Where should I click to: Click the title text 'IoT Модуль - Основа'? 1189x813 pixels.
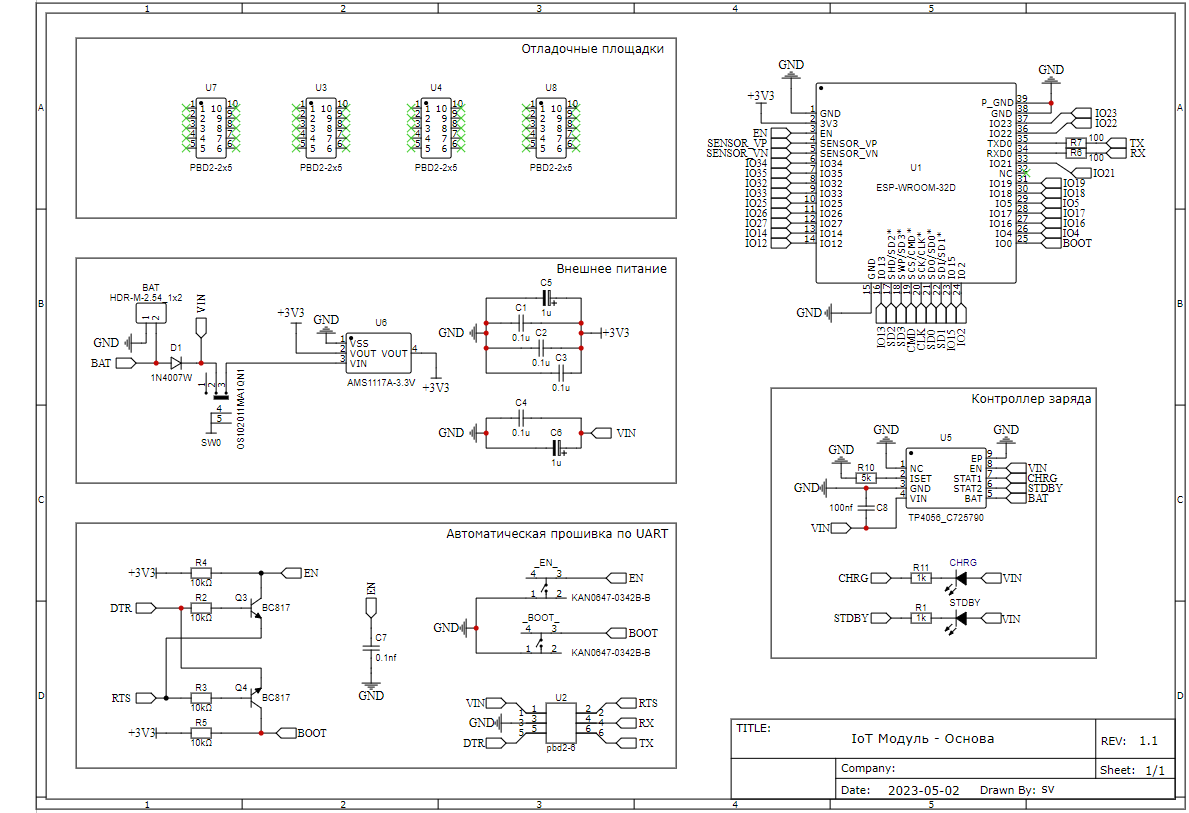coord(922,738)
